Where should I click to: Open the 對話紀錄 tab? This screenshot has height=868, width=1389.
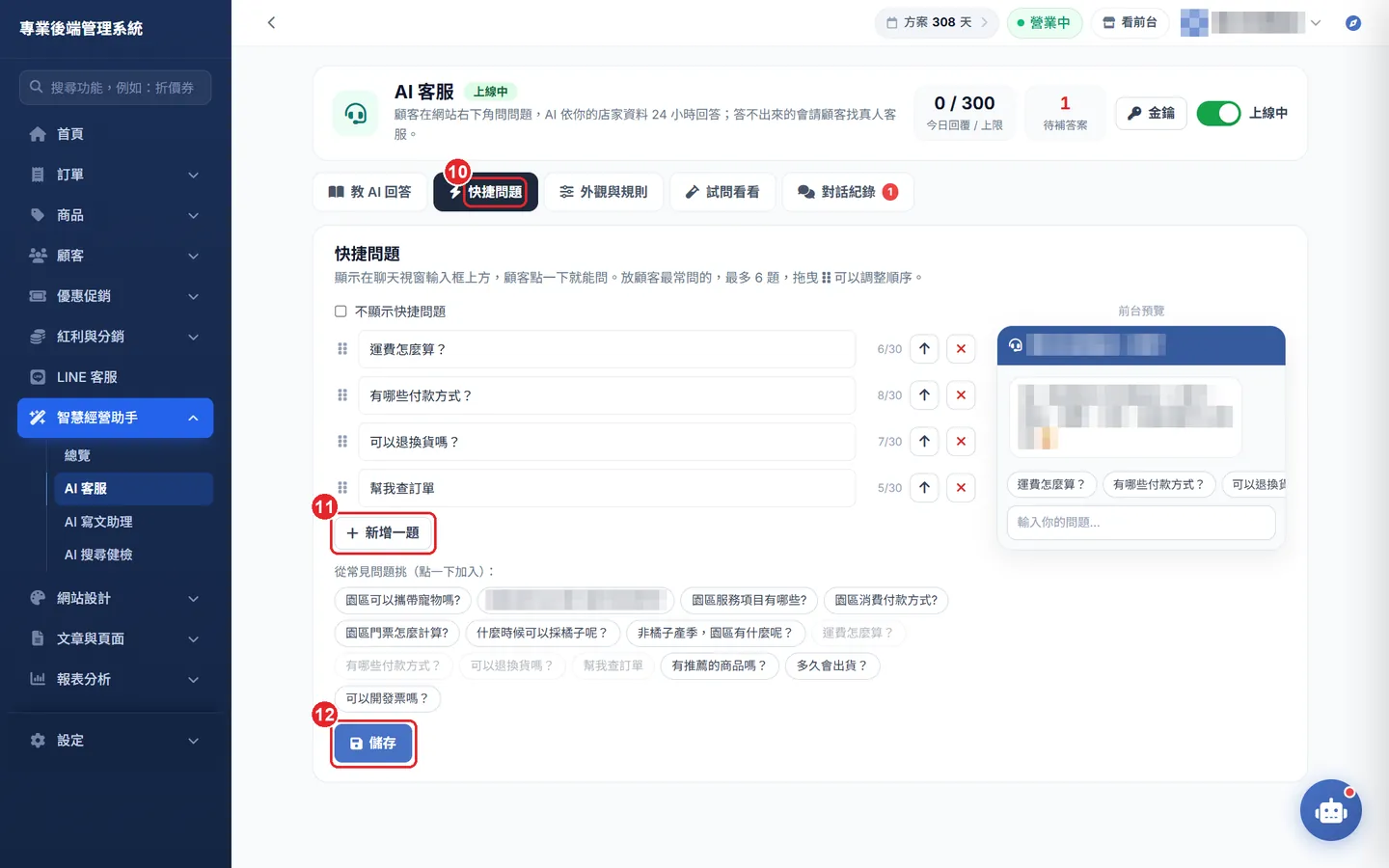coord(848,192)
